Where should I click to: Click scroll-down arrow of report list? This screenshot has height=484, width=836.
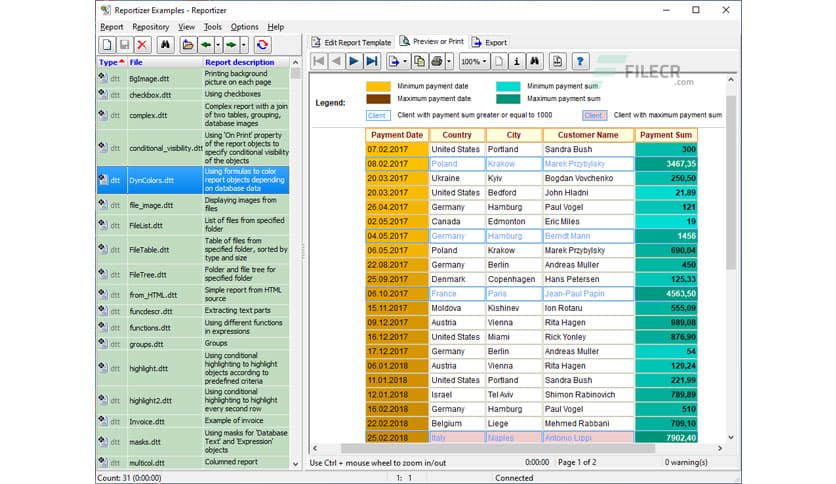coord(296,464)
